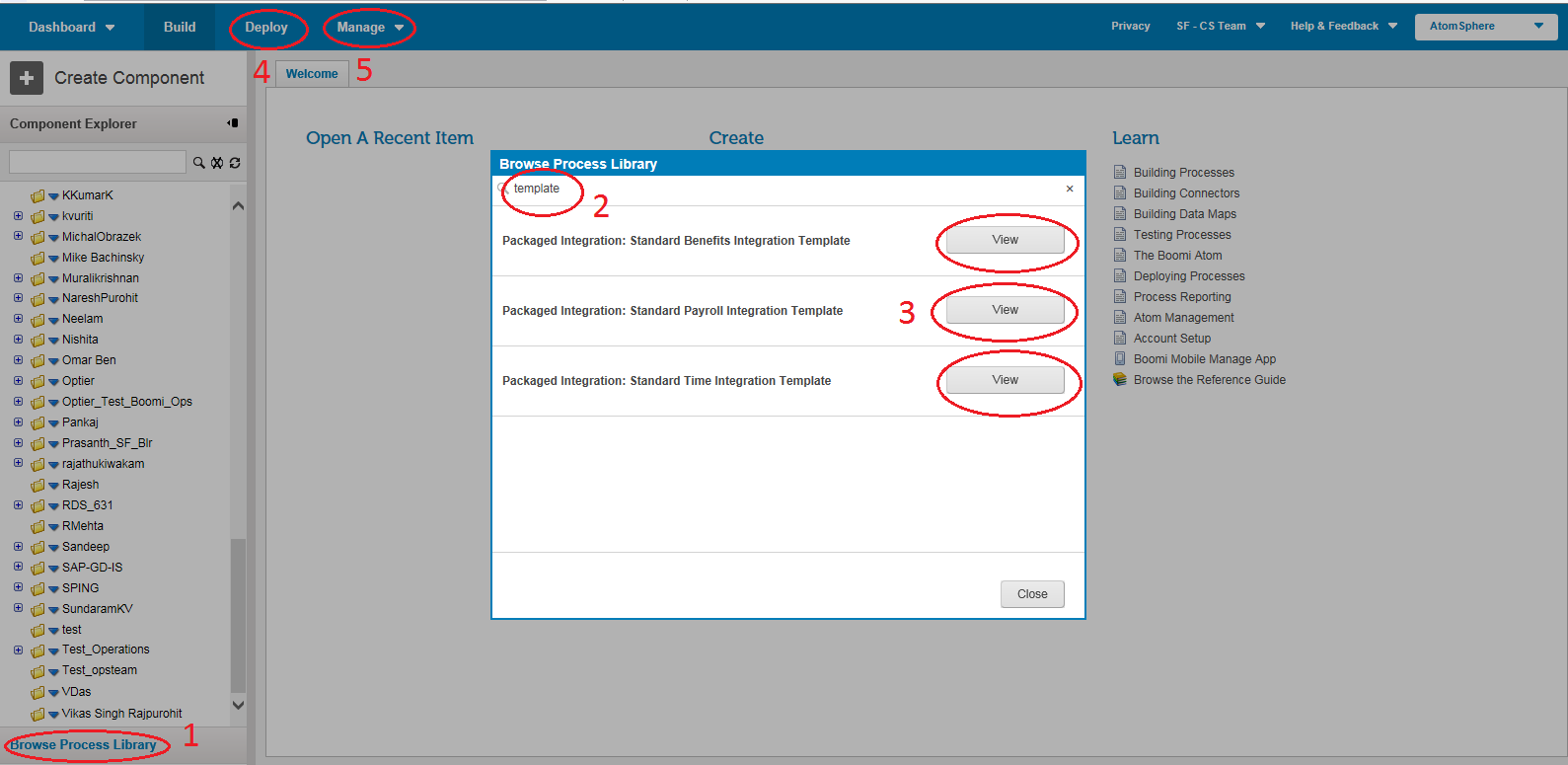This screenshot has height=765, width=1568.
Task: Expand the Muralikrishnan folder node
Action: (x=18, y=277)
